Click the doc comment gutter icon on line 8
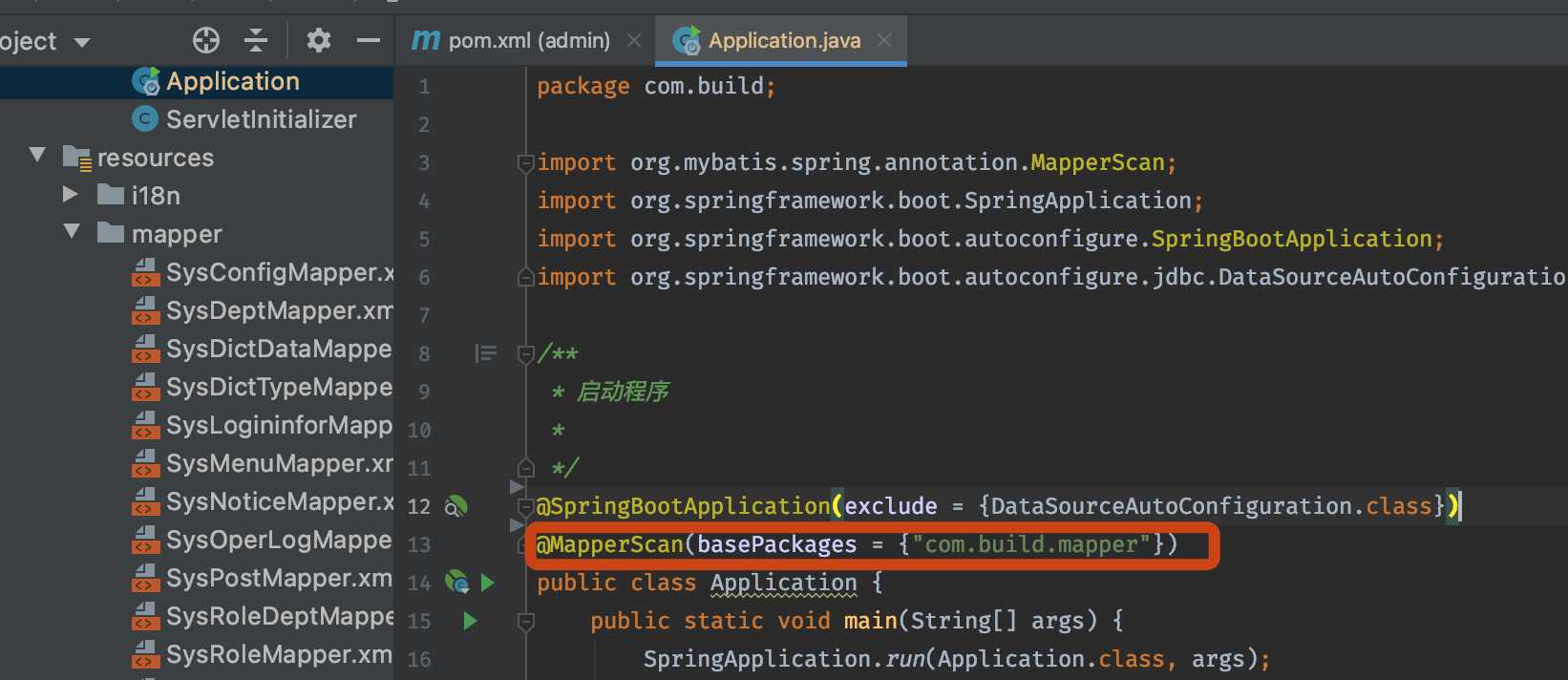The height and width of the screenshot is (680, 1568). click(486, 353)
